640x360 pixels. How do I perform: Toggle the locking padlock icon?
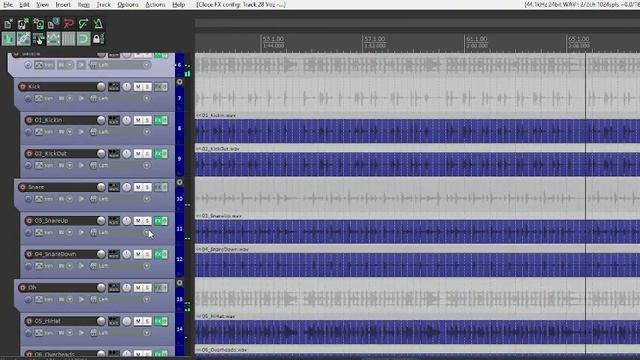pyautogui.click(x=98, y=39)
